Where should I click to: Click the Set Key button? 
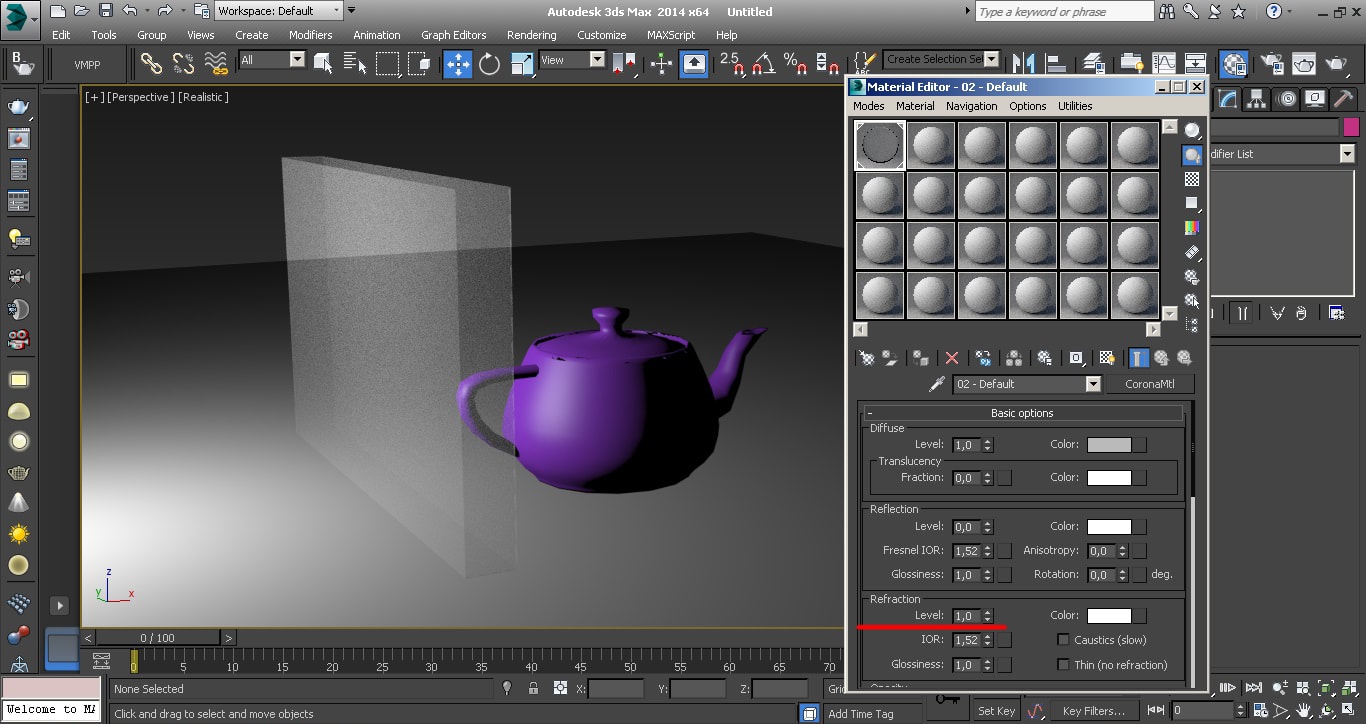coord(996,711)
